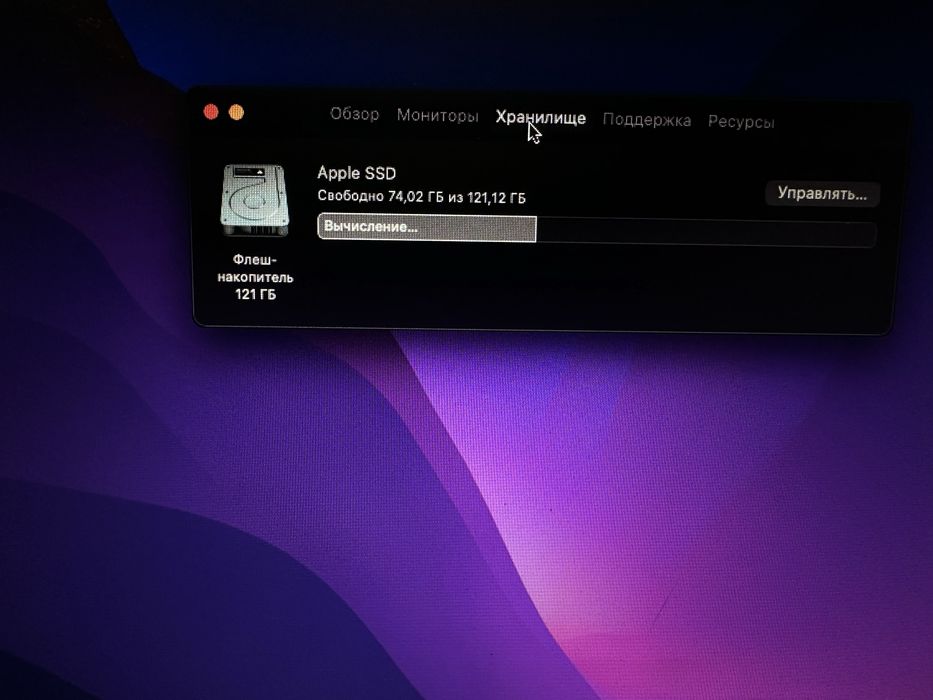Click the Вычисление... storage progress bar
This screenshot has height=700, width=933.
click(x=596, y=230)
